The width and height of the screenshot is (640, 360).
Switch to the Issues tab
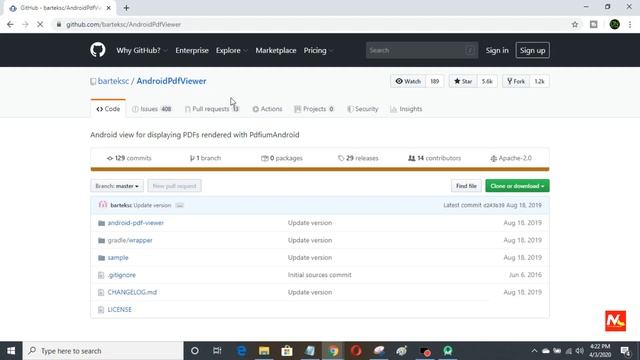coord(152,109)
